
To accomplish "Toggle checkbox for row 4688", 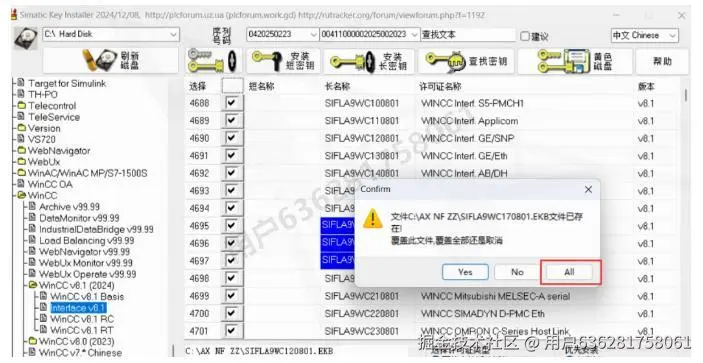I will [231, 103].
